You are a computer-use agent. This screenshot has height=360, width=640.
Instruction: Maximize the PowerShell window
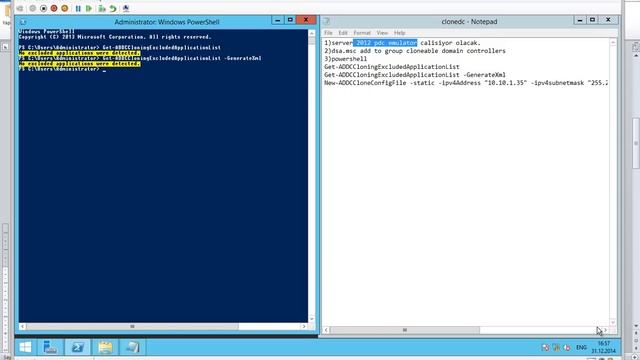(x=290, y=20)
